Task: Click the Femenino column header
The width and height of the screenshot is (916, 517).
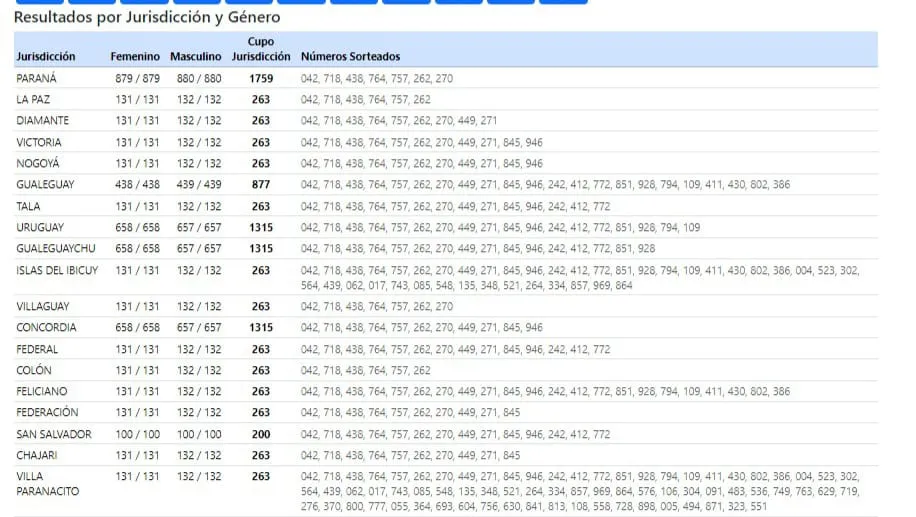Action: (135, 57)
